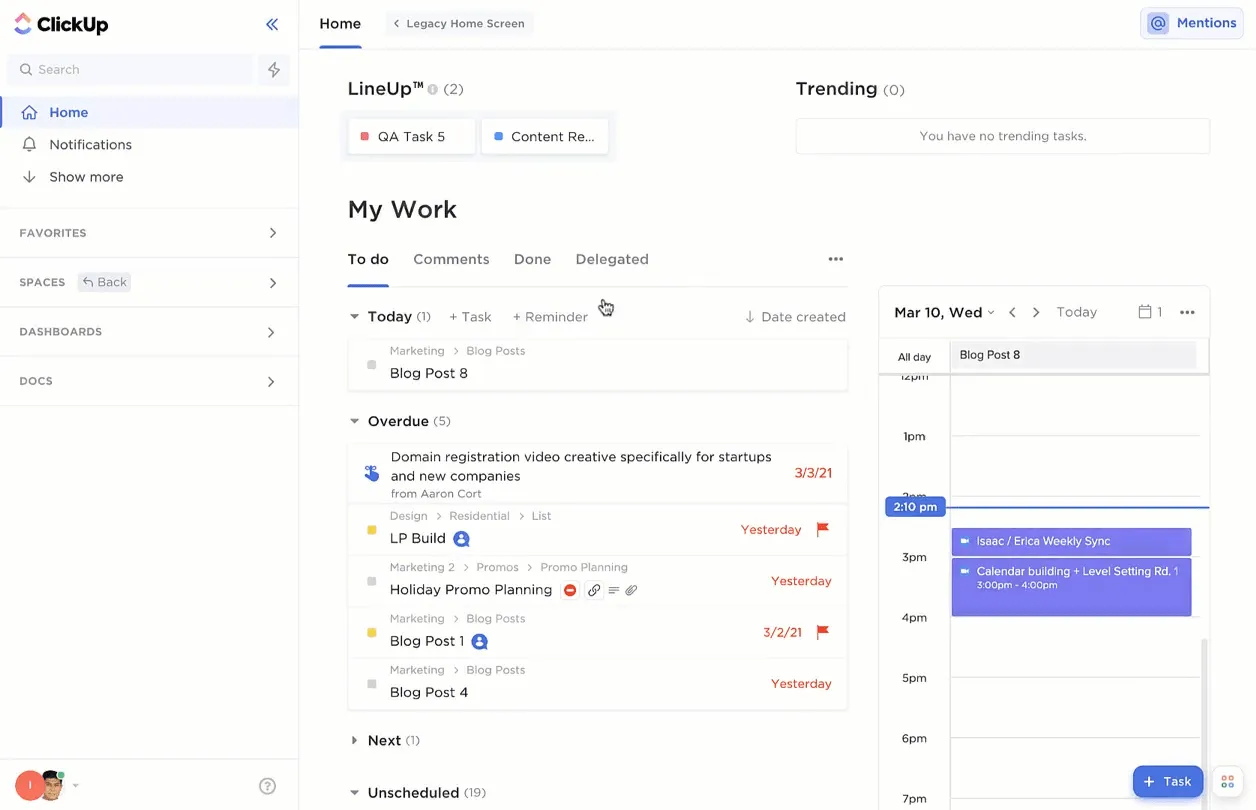The height and width of the screenshot is (810, 1256).
Task: Open Content Re... LineUp card
Action: pyautogui.click(x=545, y=136)
